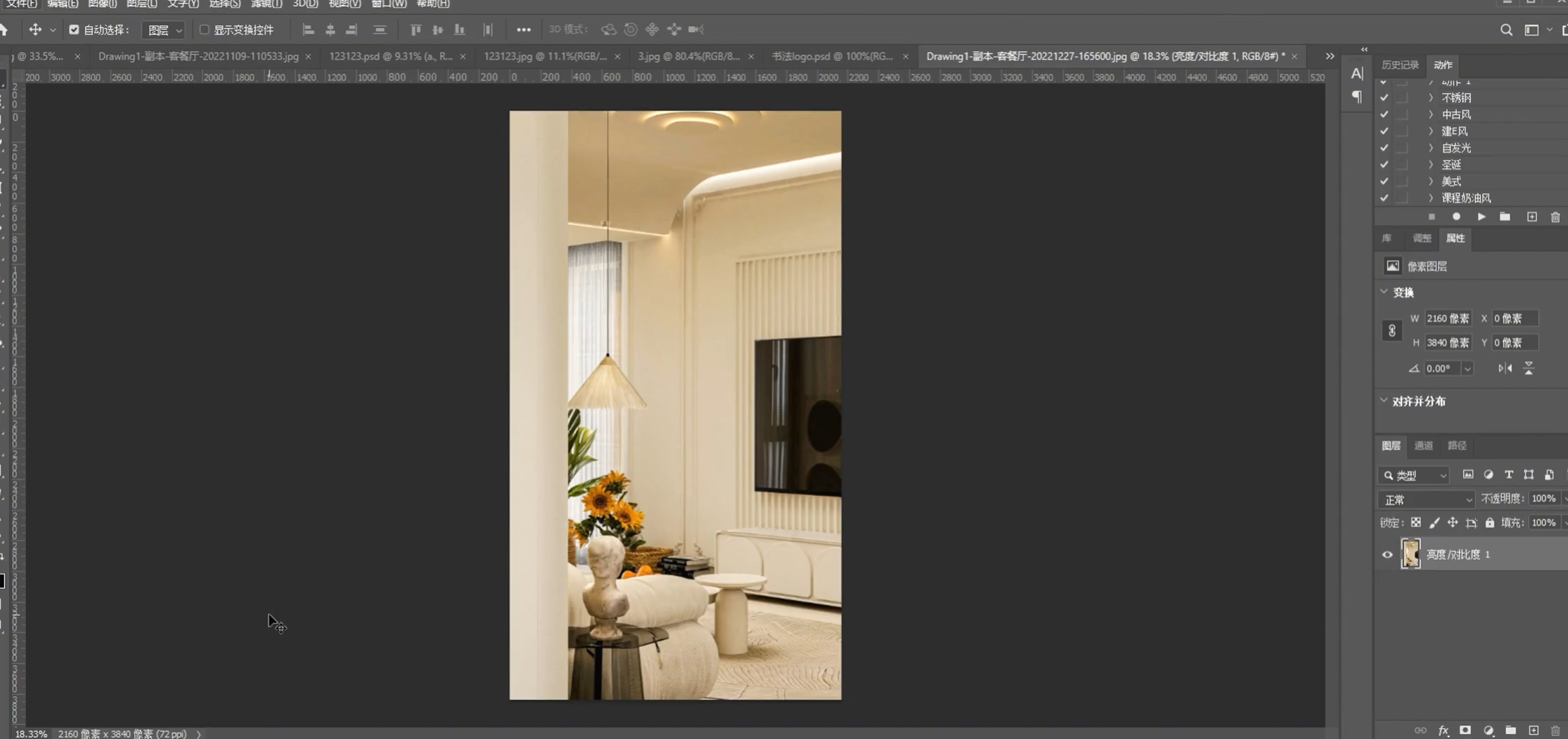
Task: Click the W width field showing 2160 像素
Action: point(1448,319)
